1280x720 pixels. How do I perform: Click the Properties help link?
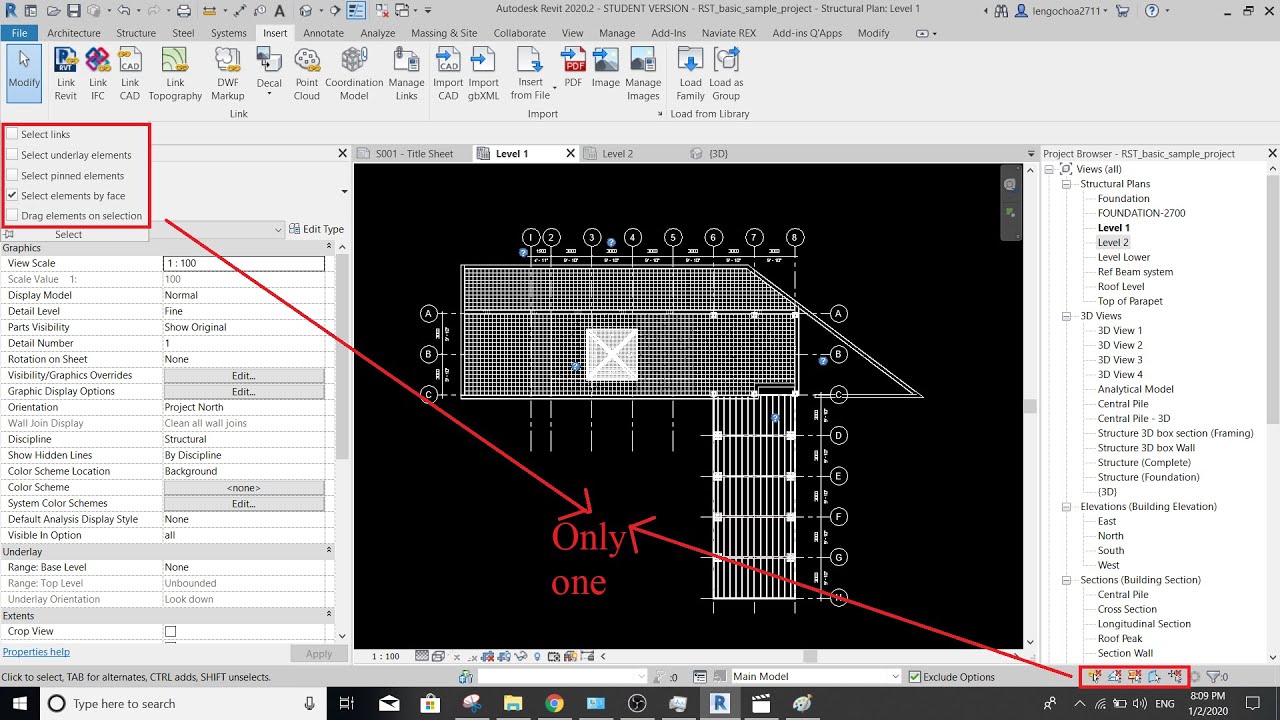click(36, 652)
